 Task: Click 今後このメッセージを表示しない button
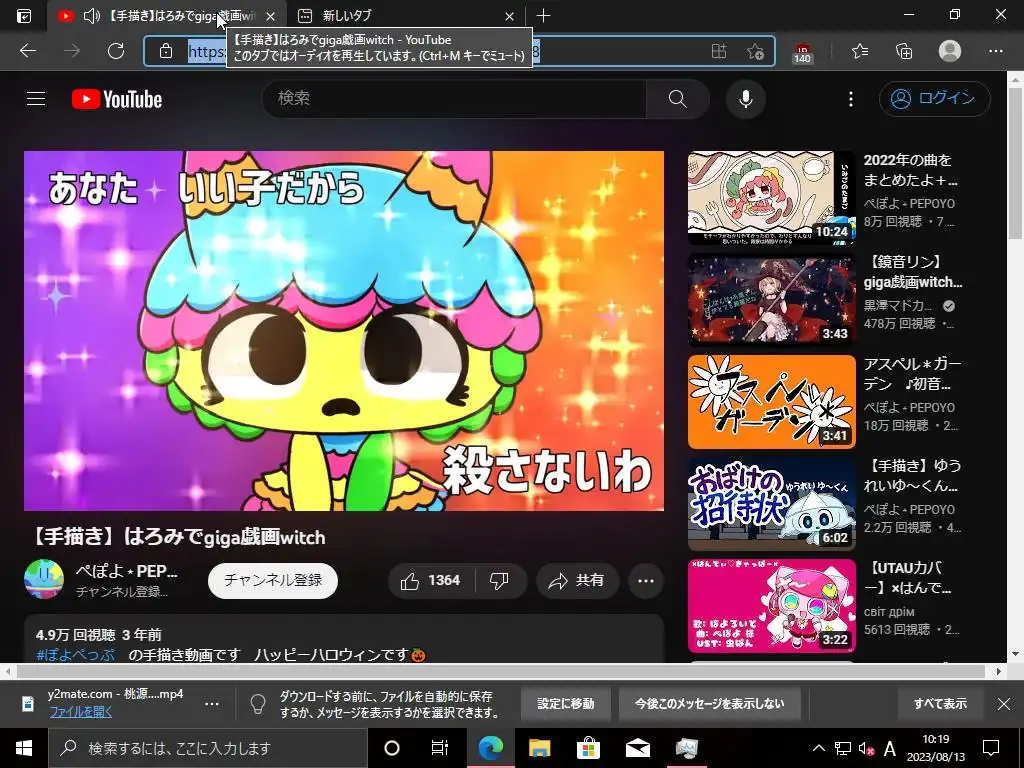[x=709, y=704]
